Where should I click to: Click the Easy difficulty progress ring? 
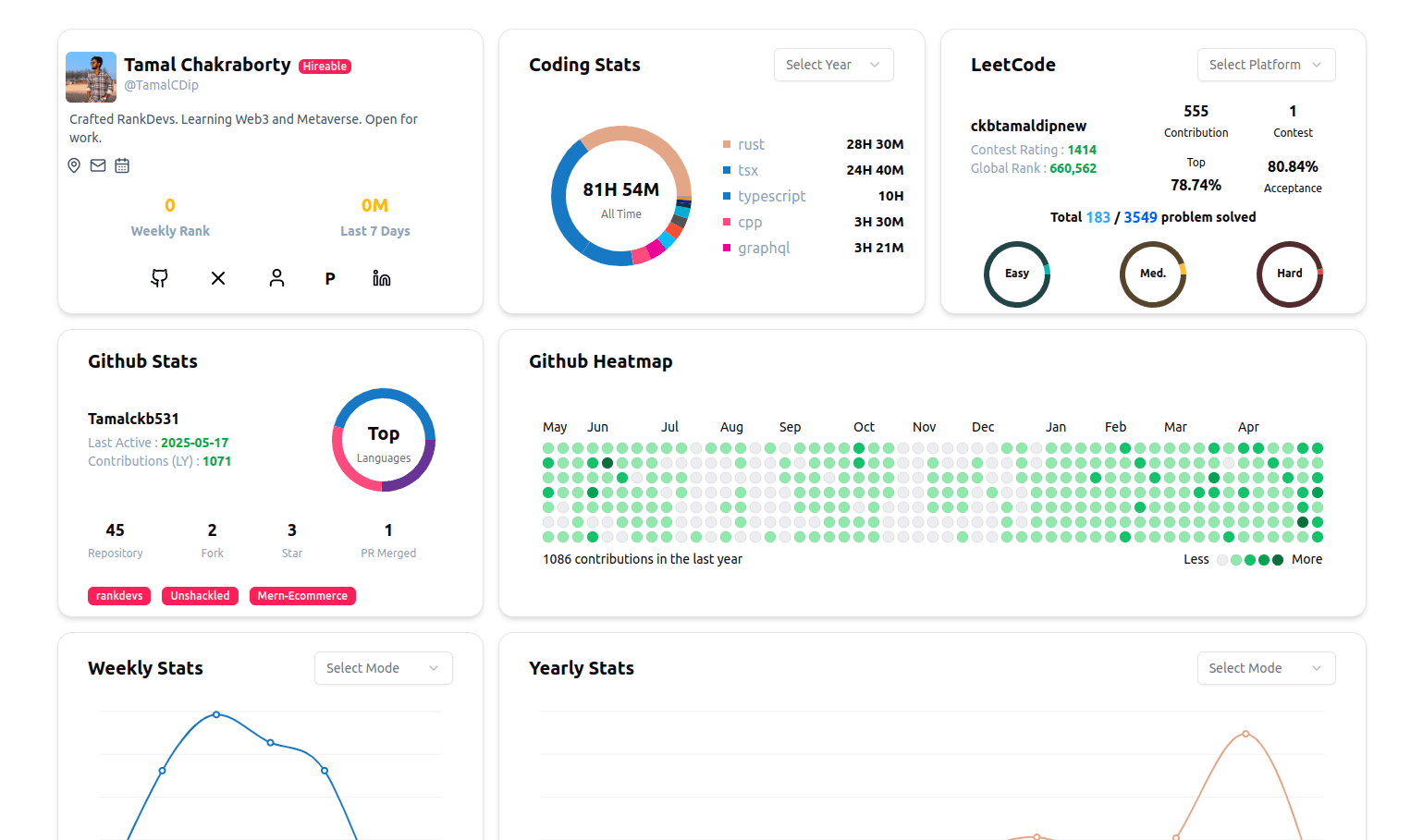click(1017, 274)
